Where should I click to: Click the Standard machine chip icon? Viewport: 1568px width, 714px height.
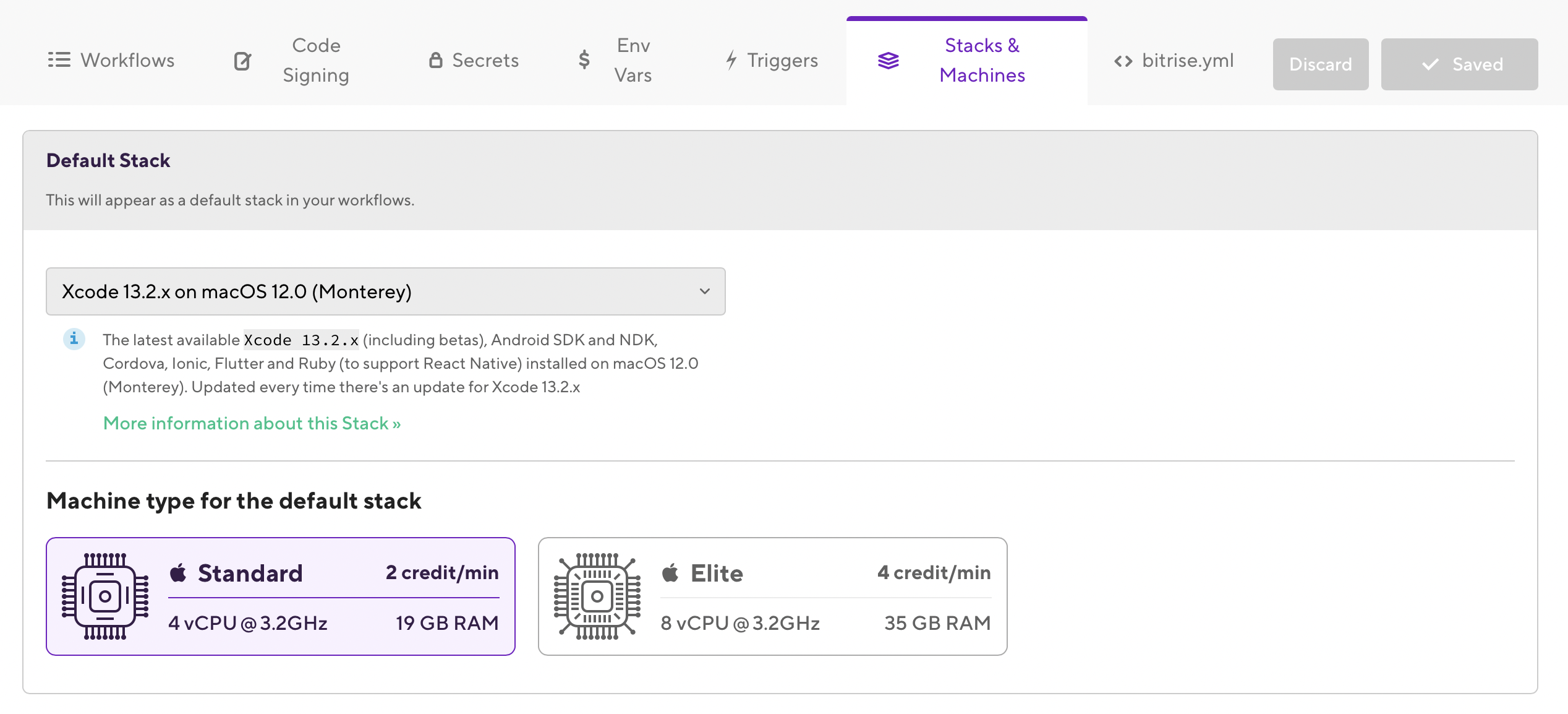tap(105, 596)
